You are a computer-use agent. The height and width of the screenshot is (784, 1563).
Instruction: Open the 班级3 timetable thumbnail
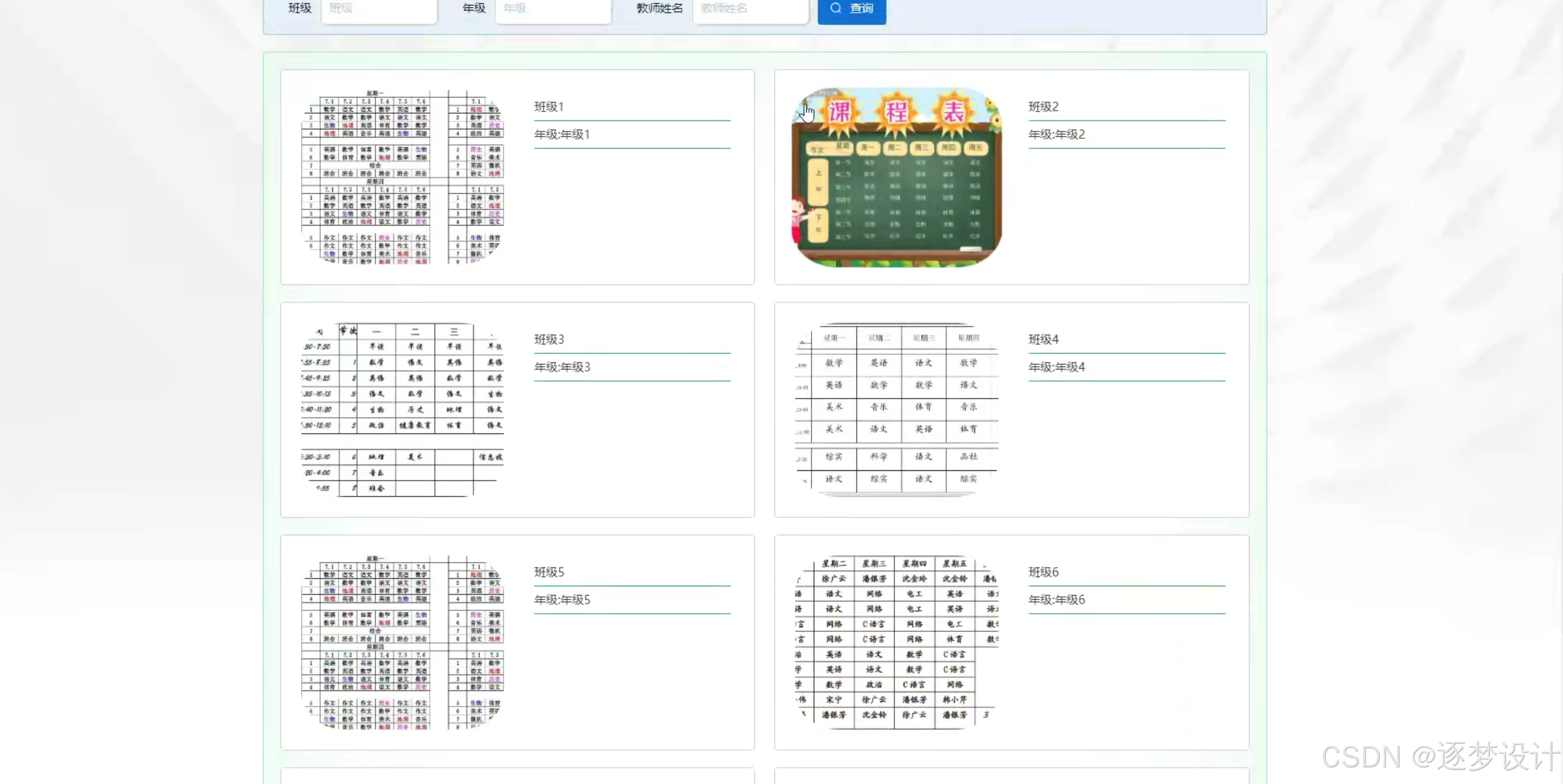click(x=402, y=410)
